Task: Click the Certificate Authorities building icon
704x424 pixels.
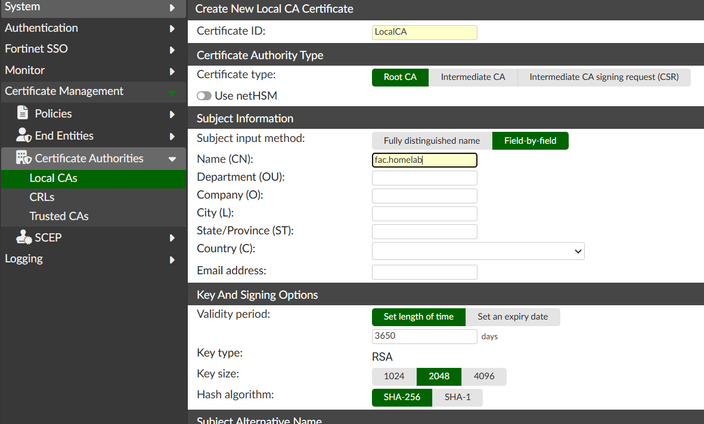Action: click(23, 158)
